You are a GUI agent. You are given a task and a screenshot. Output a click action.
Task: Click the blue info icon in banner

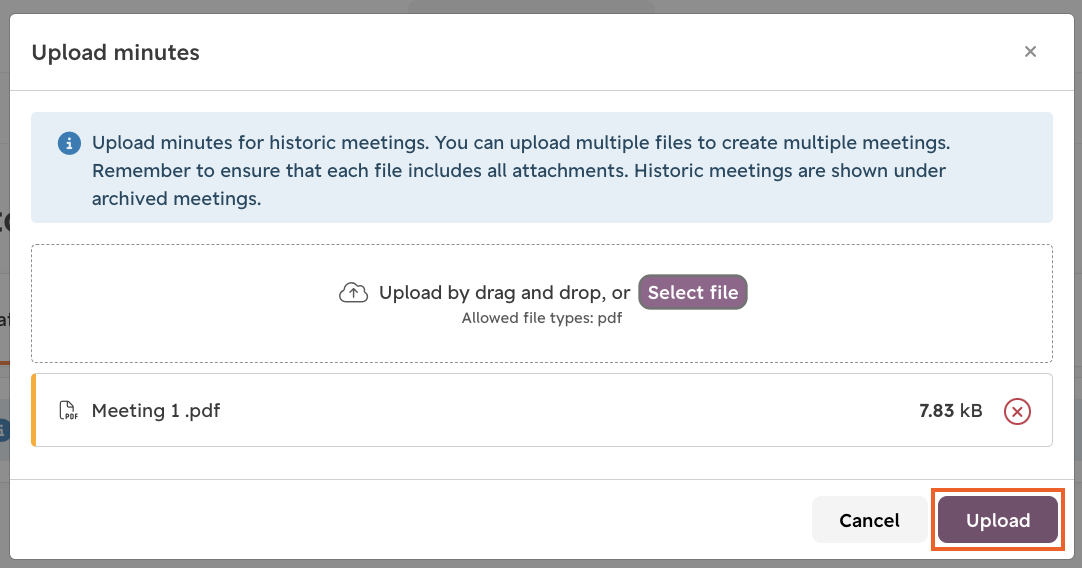(69, 144)
